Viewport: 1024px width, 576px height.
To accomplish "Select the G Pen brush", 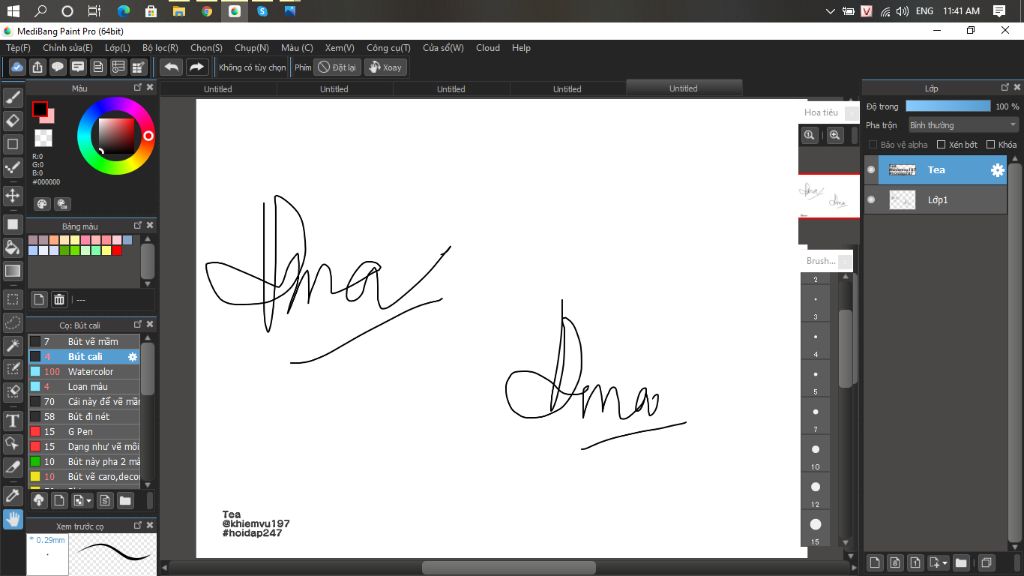I will [84, 432].
